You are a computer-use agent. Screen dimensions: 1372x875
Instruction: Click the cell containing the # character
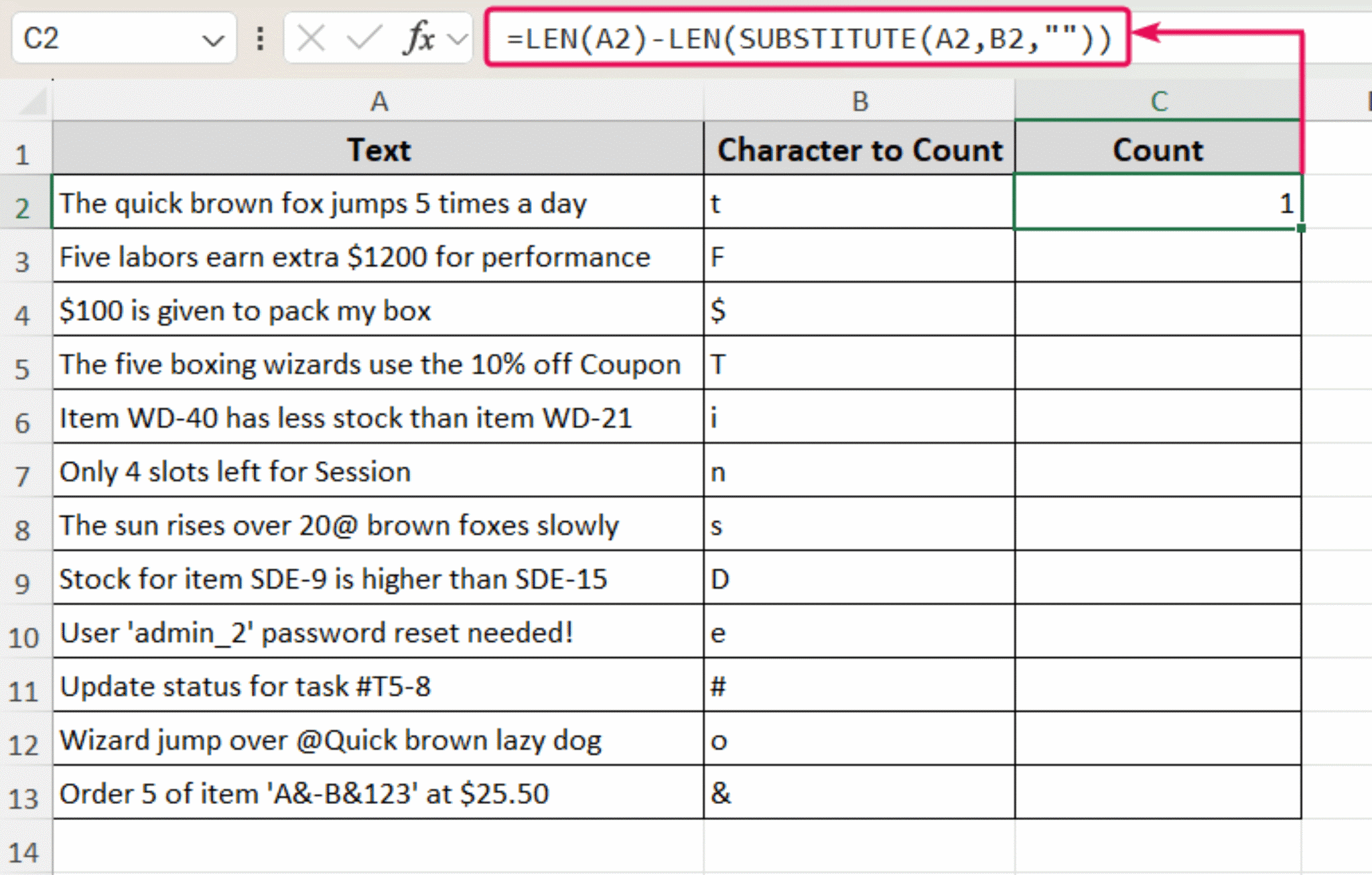(x=860, y=685)
